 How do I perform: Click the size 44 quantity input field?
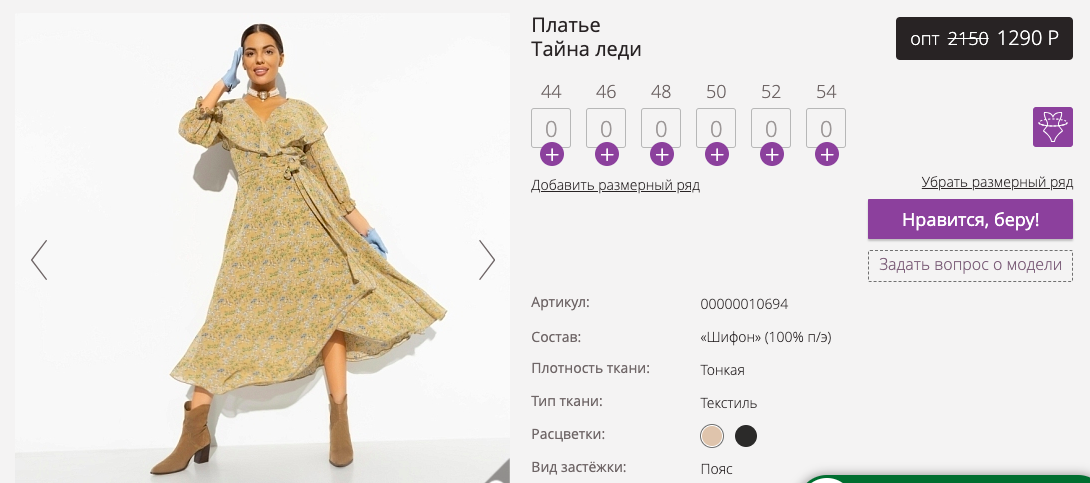click(551, 128)
